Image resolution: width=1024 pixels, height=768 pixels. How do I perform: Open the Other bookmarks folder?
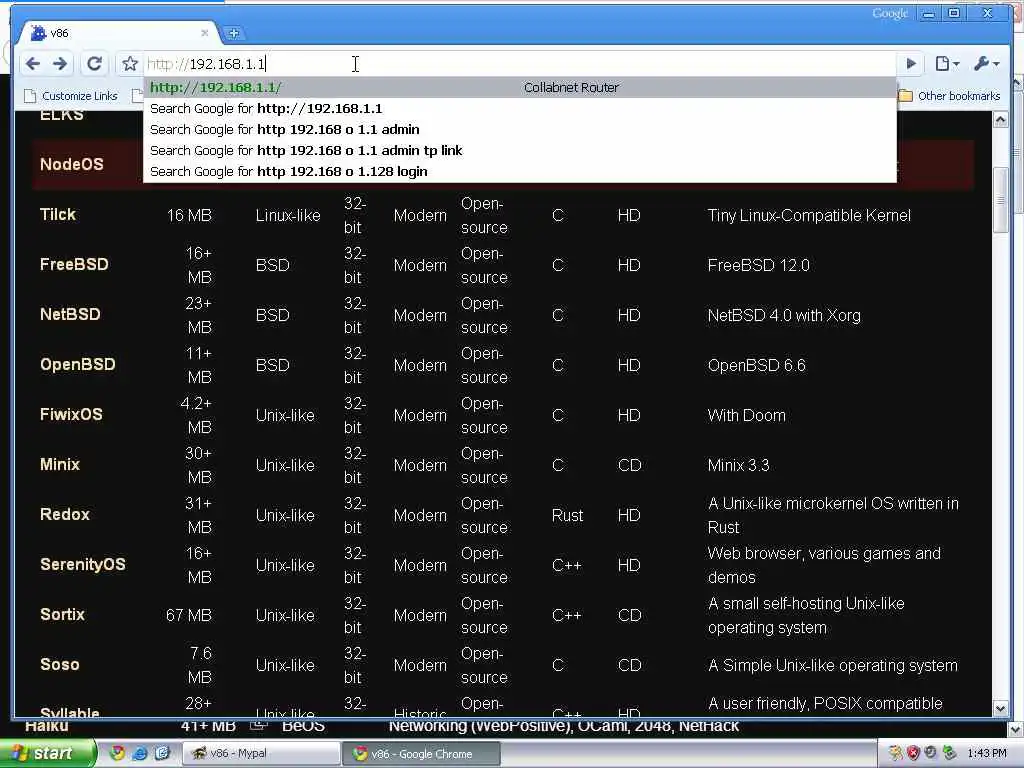[x=950, y=96]
